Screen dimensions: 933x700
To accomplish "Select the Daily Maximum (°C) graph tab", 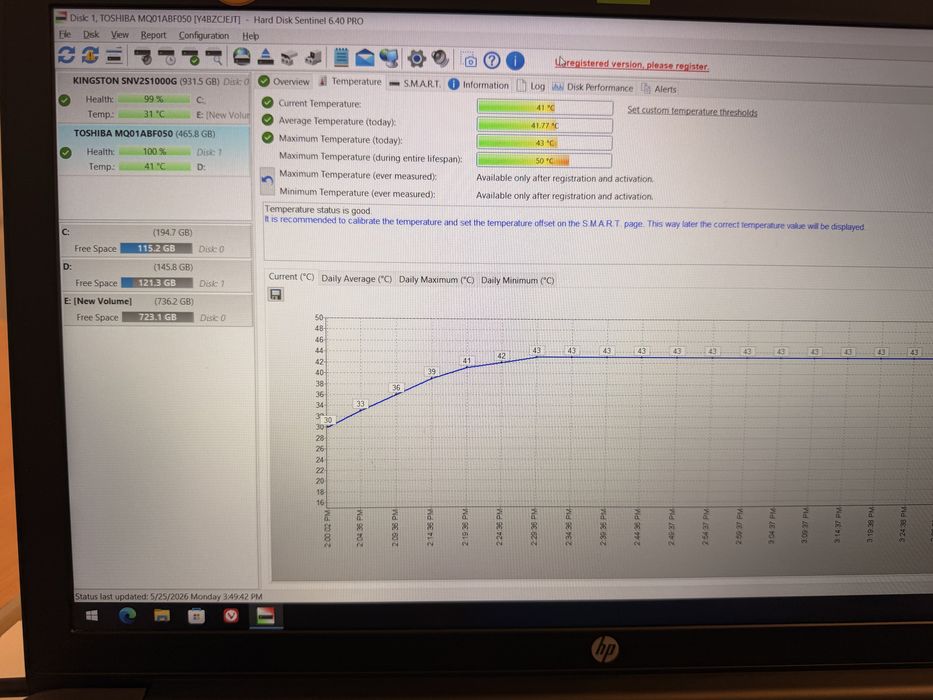I will pos(436,280).
